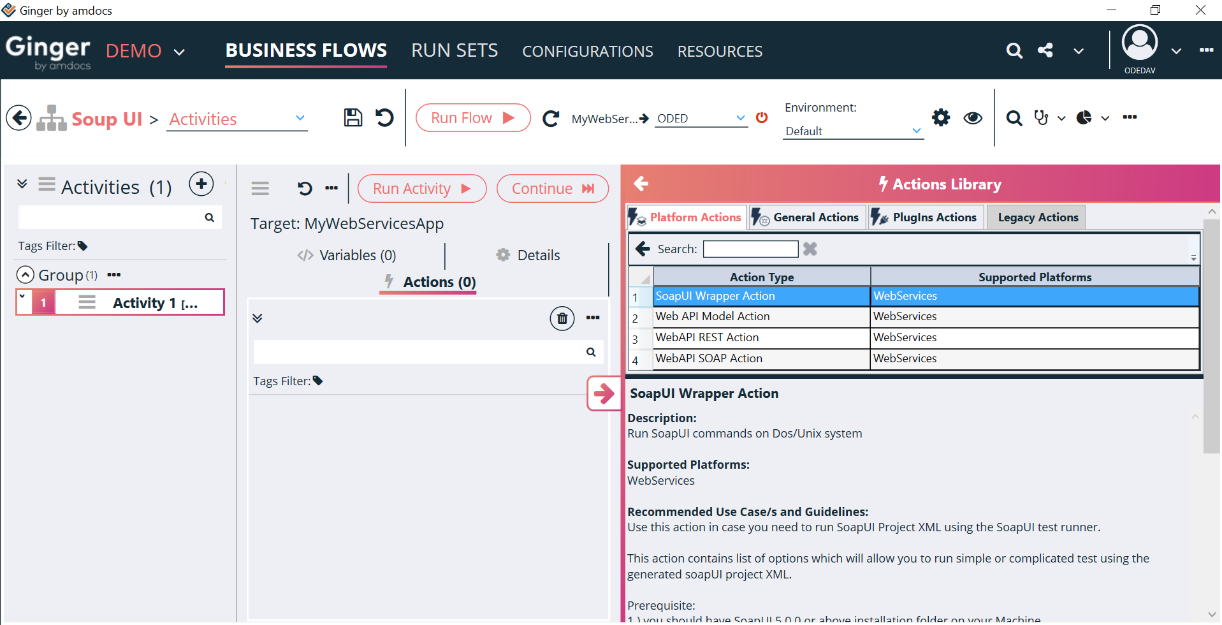Image resolution: width=1222 pixels, height=625 pixels.
Task: Click the Run Activity button
Action: (x=422, y=188)
